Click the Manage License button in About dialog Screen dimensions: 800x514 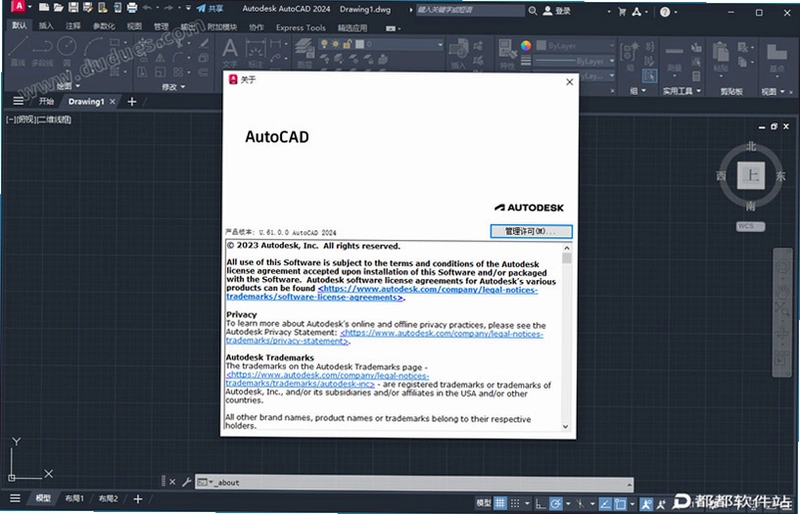pos(531,231)
